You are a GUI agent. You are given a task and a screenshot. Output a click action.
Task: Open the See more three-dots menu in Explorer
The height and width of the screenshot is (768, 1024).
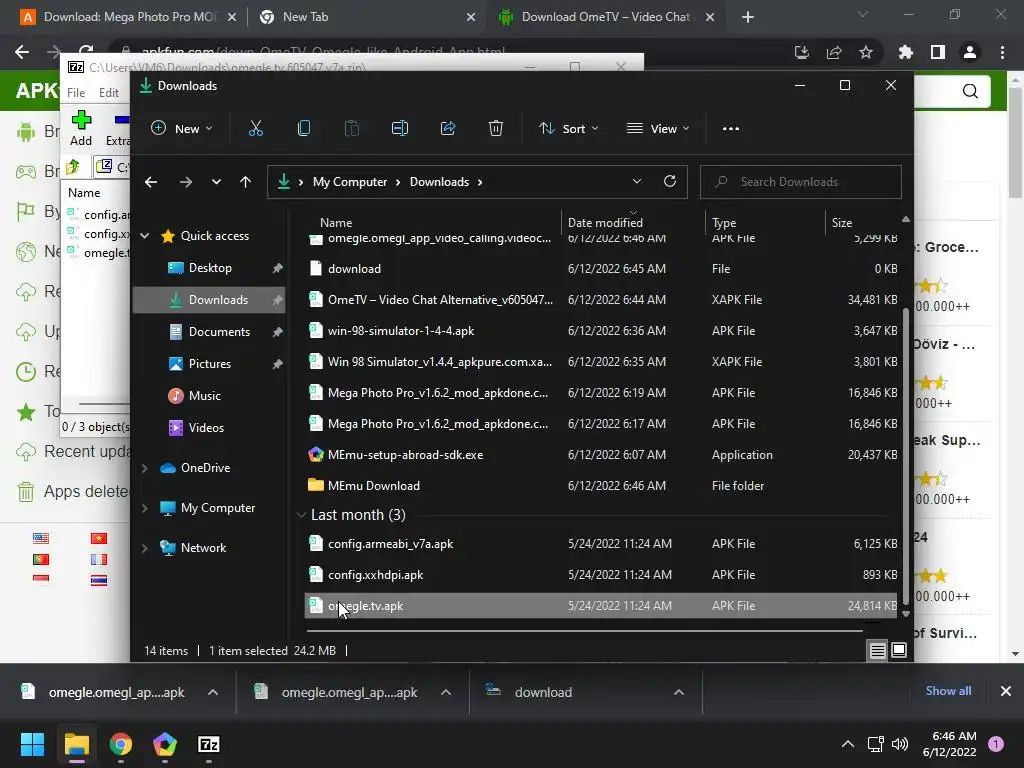(731, 129)
